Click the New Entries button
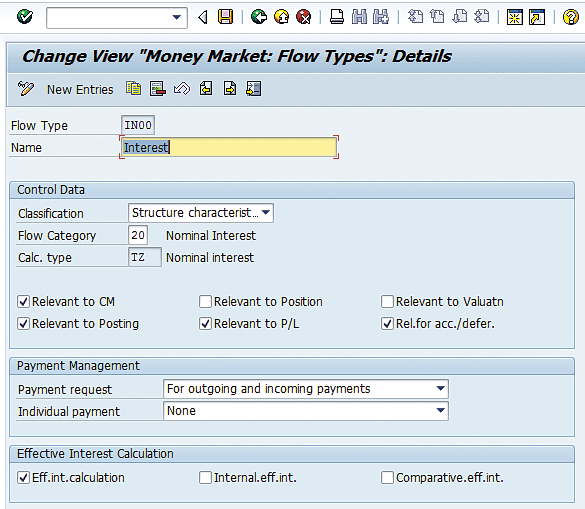This screenshot has width=585, height=509. [80, 90]
